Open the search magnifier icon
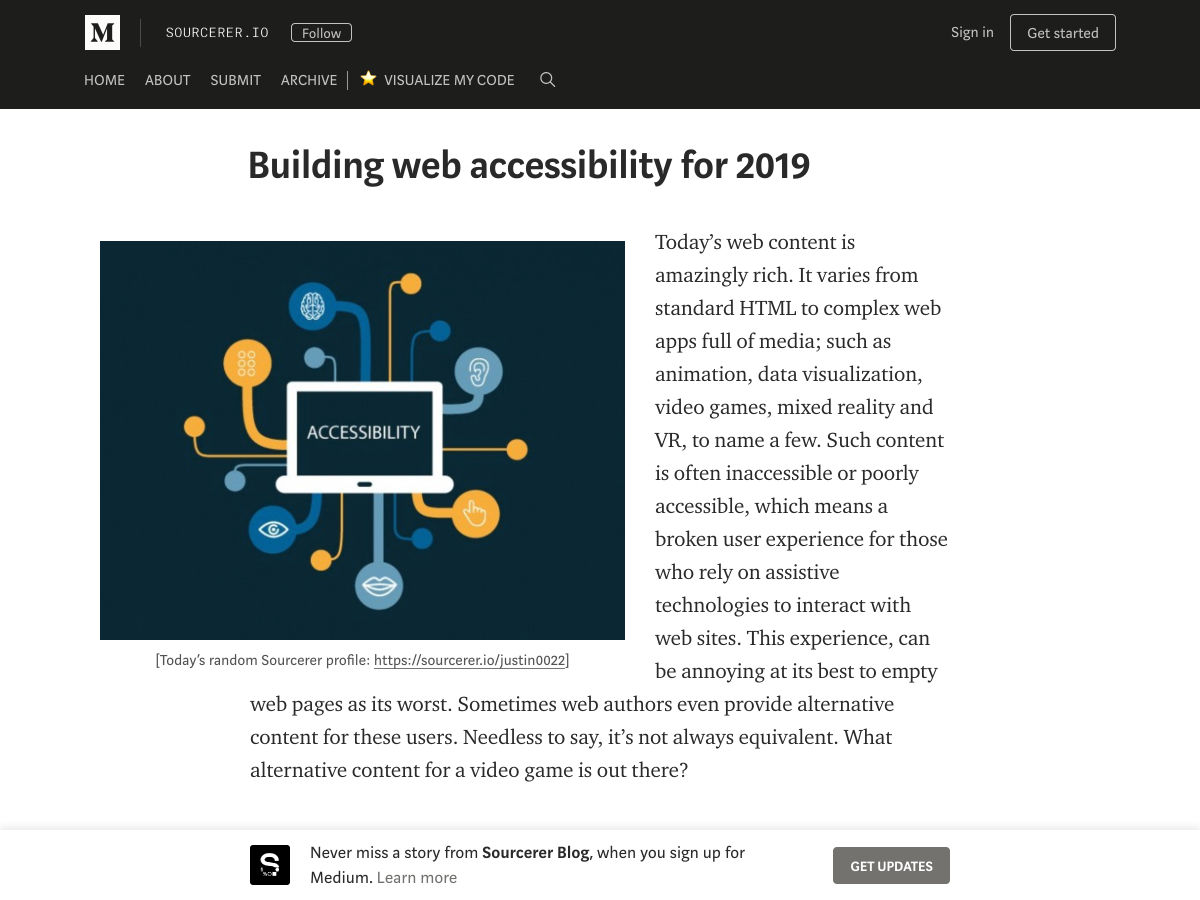 [x=547, y=80]
